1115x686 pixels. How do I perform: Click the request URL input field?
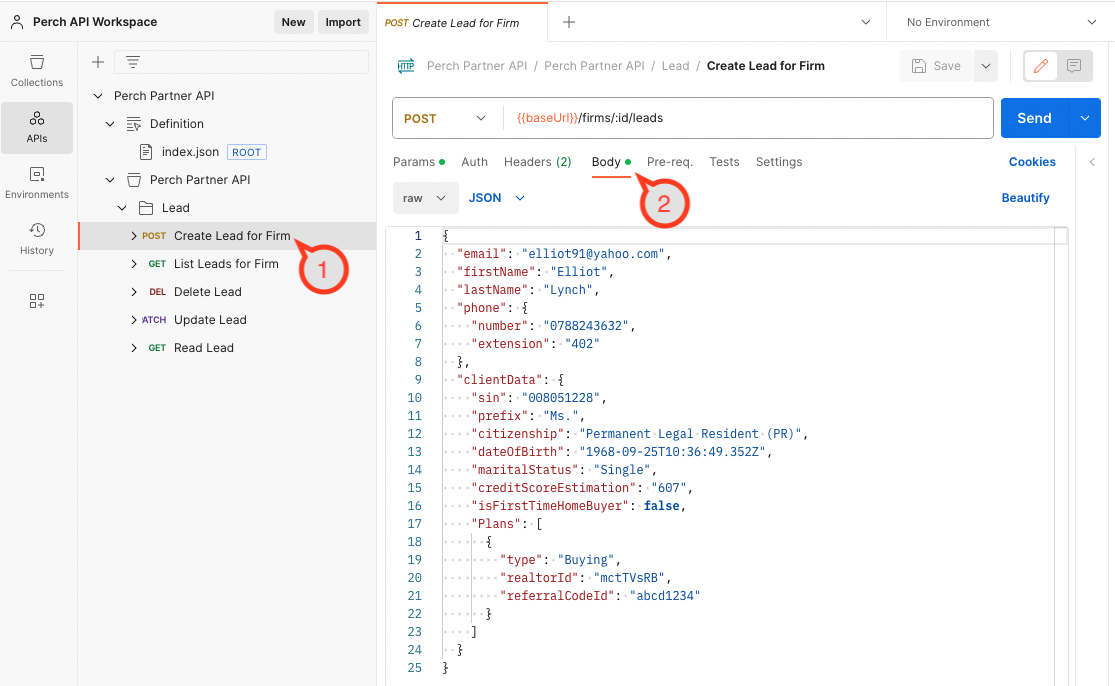[747, 118]
